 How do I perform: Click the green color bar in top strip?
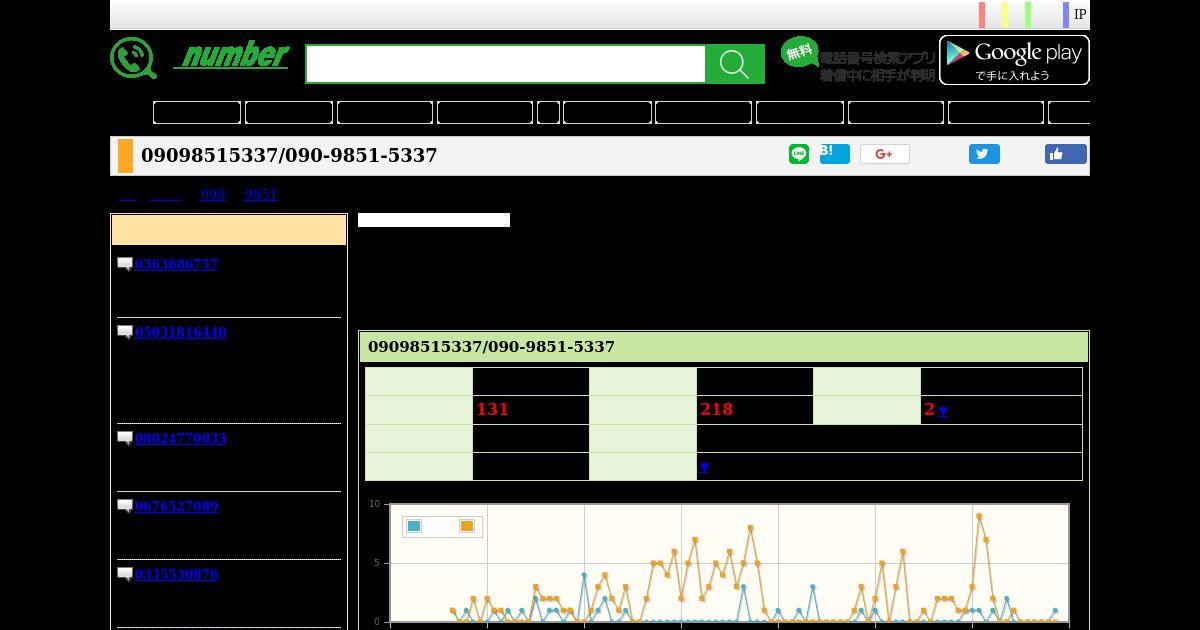pos(1028,15)
